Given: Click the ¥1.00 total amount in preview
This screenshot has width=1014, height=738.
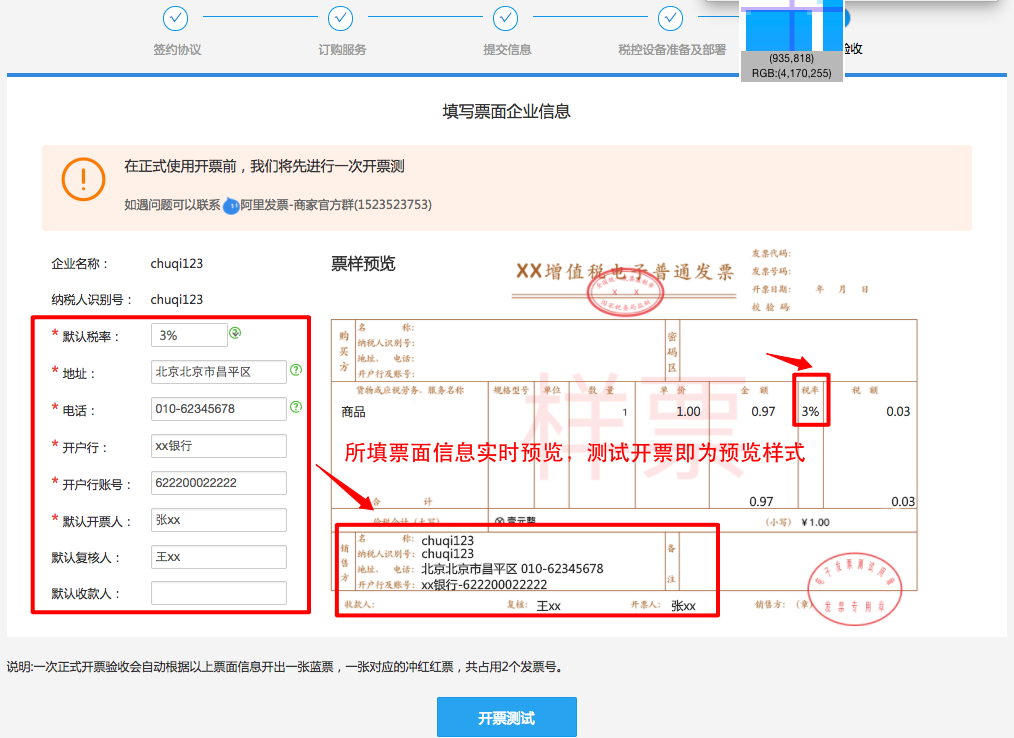Looking at the screenshot, I should click(x=815, y=522).
